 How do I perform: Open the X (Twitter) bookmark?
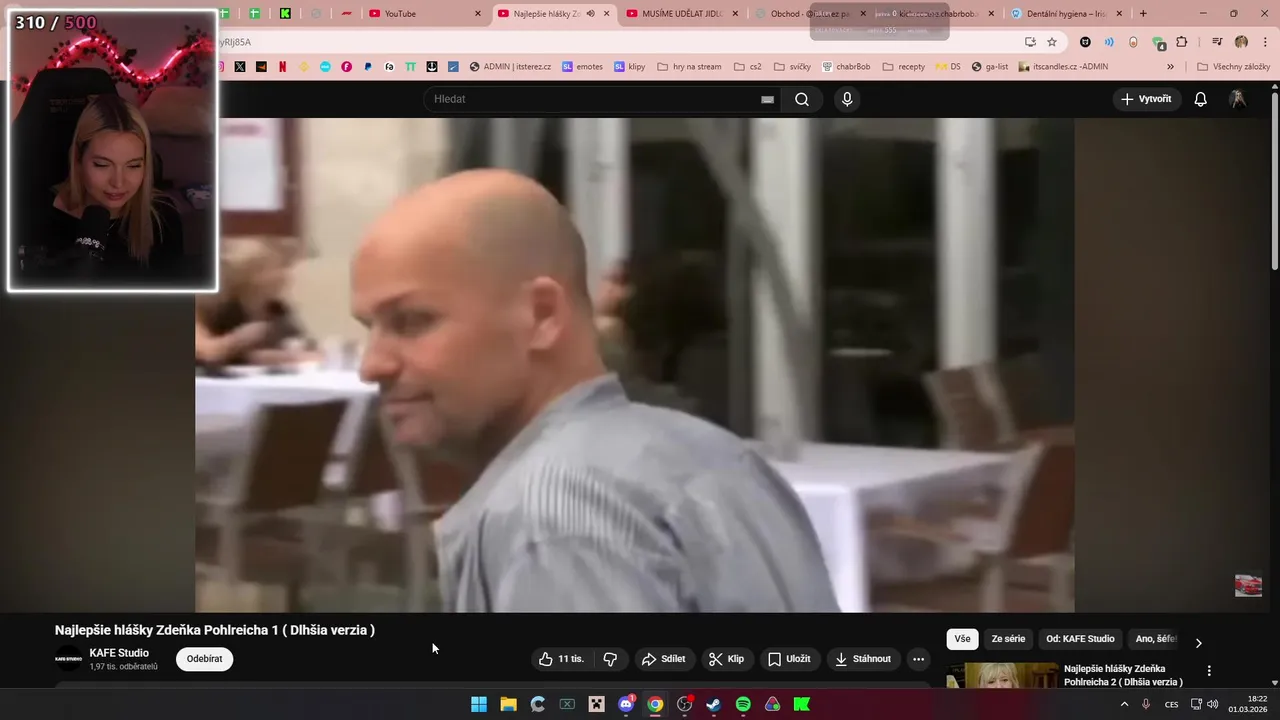pos(240,67)
